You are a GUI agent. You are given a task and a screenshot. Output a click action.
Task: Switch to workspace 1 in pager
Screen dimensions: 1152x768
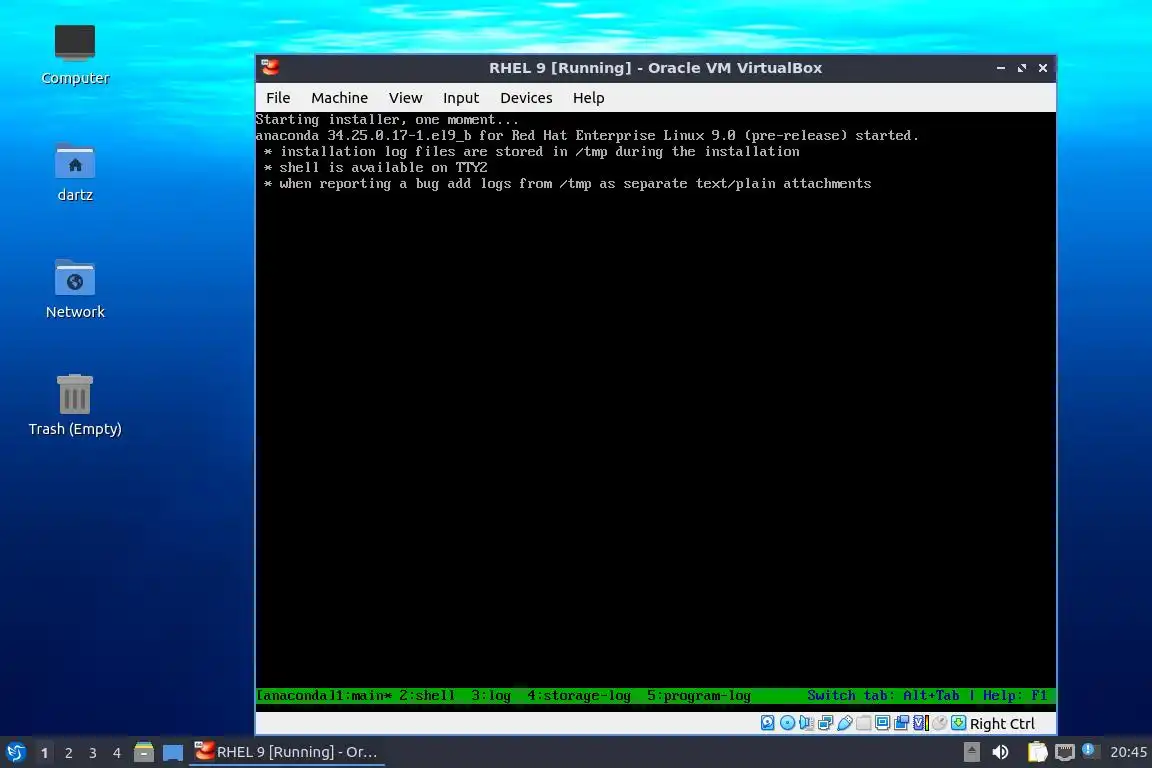pyautogui.click(x=44, y=753)
